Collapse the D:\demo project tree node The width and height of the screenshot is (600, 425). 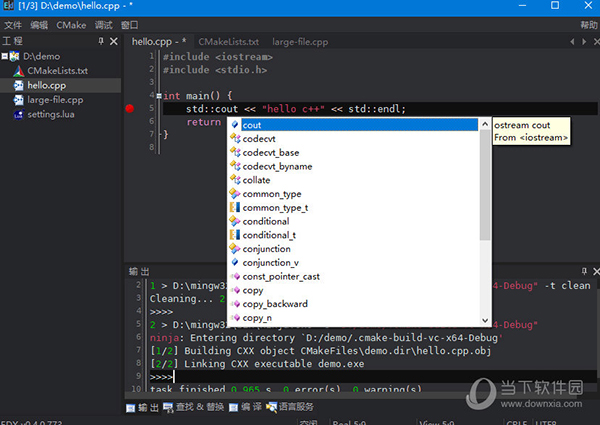(x=5, y=57)
